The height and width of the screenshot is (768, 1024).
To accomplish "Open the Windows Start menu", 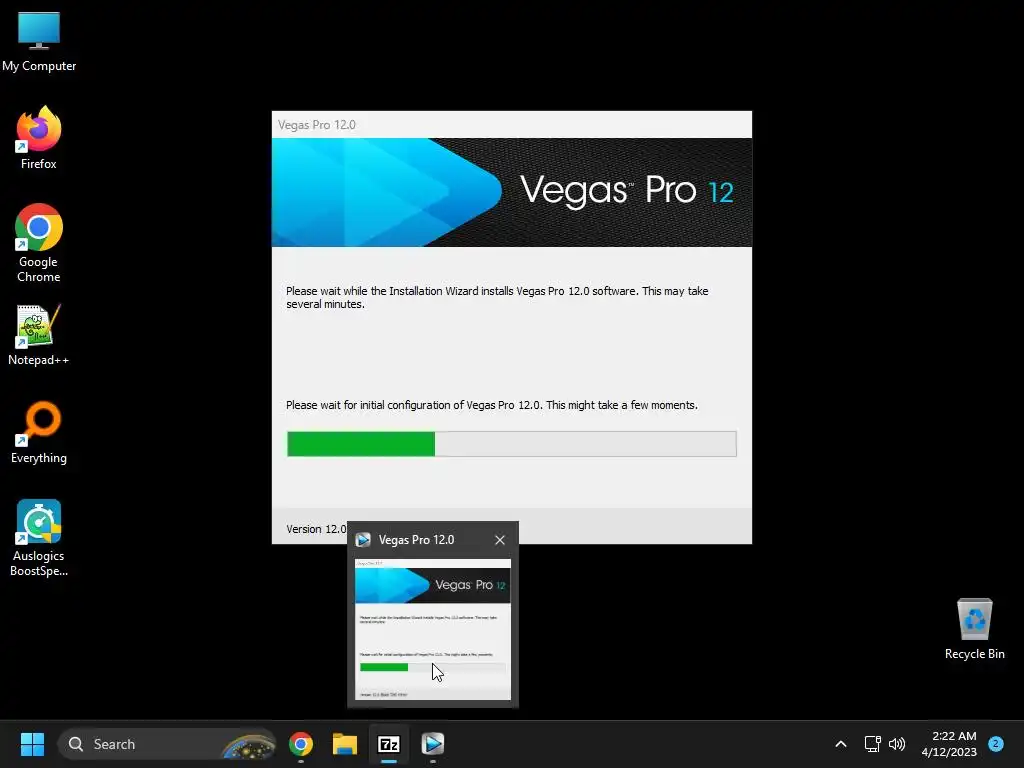I will click(32, 744).
